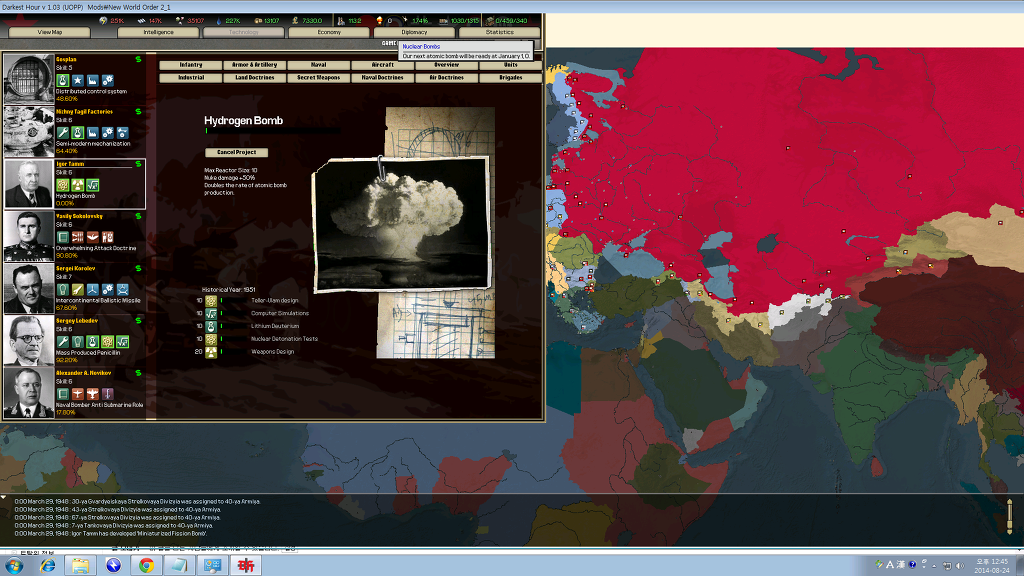Screen dimensions: 1024x576
Task: Click 'Overwhelming Attack Doctrine' project text
Action: [96, 248]
